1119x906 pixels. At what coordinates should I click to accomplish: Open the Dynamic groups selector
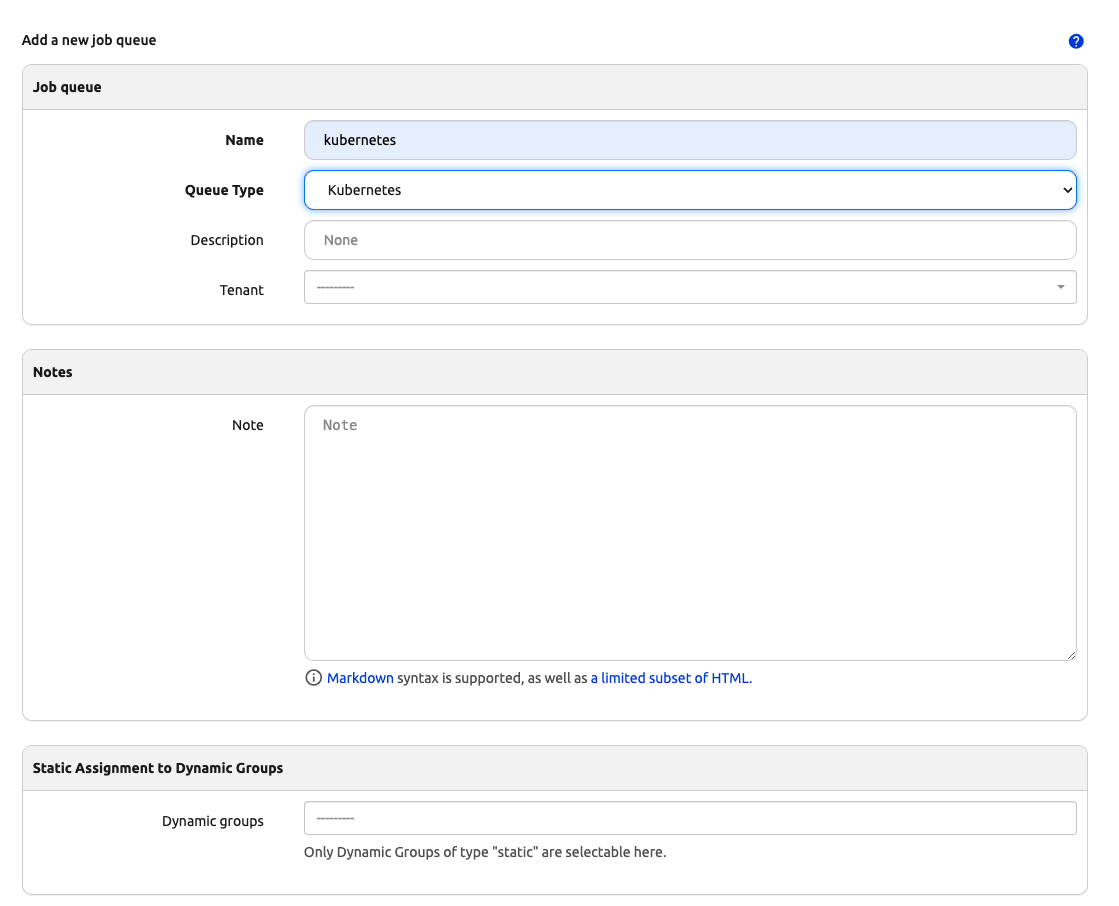tap(690, 818)
